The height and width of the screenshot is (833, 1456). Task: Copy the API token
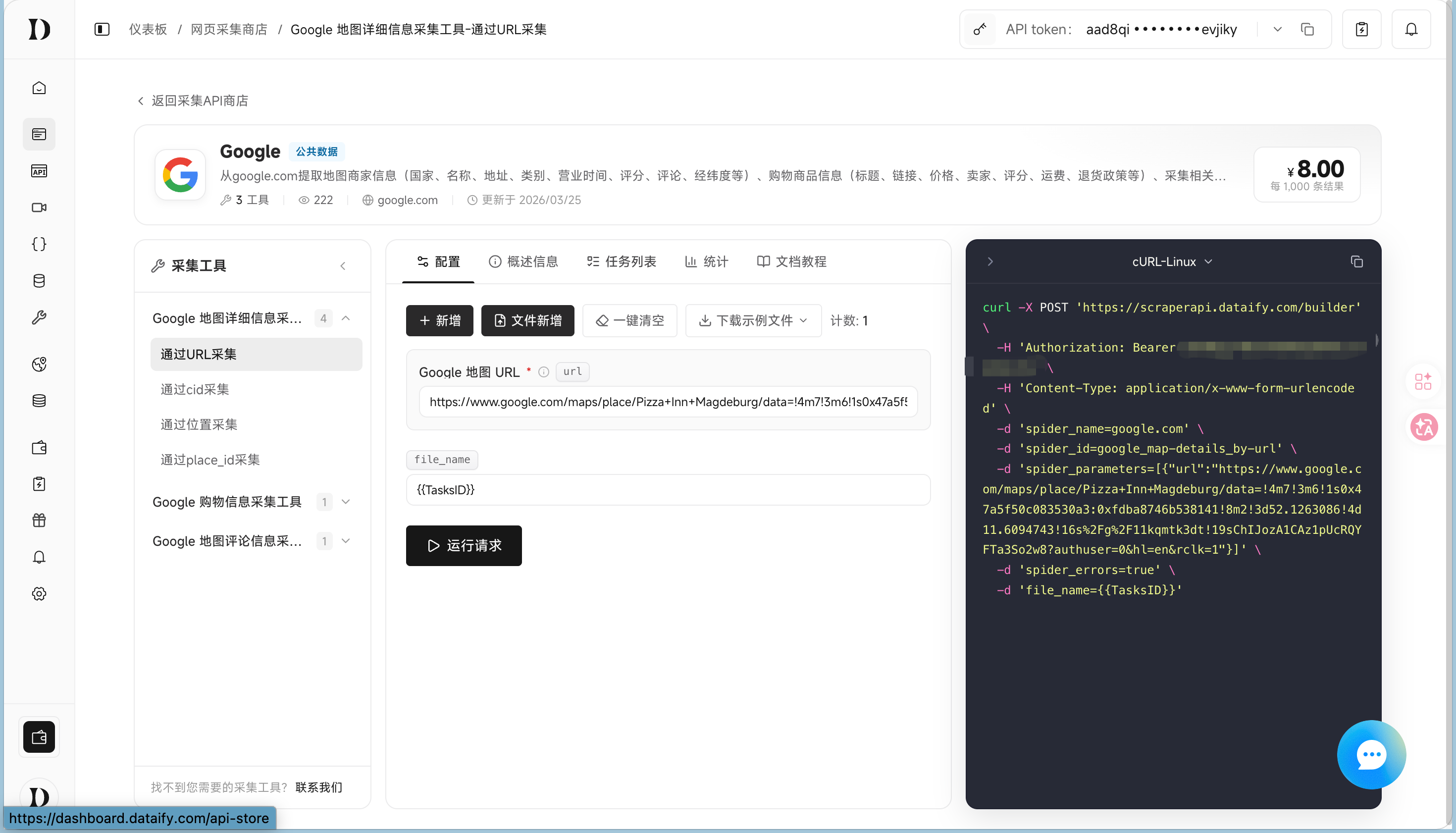(1307, 29)
